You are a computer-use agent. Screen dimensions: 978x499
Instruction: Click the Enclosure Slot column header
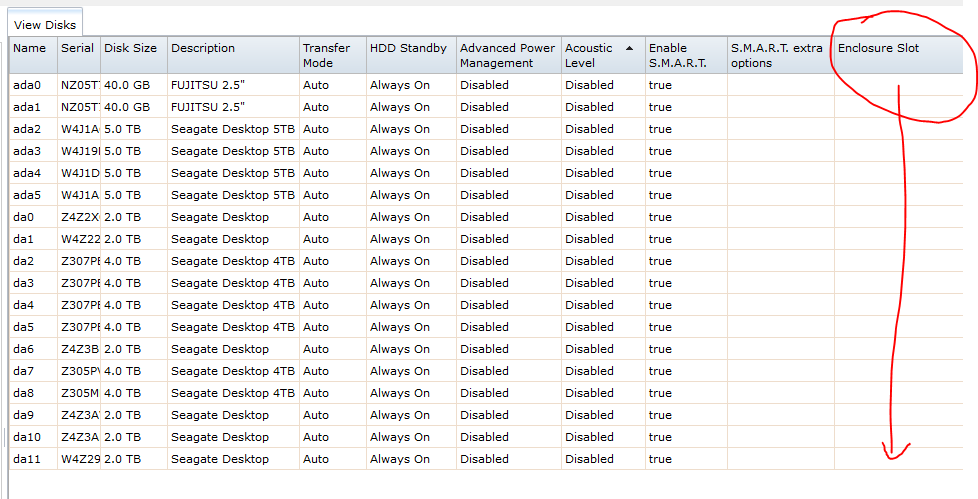point(899,56)
